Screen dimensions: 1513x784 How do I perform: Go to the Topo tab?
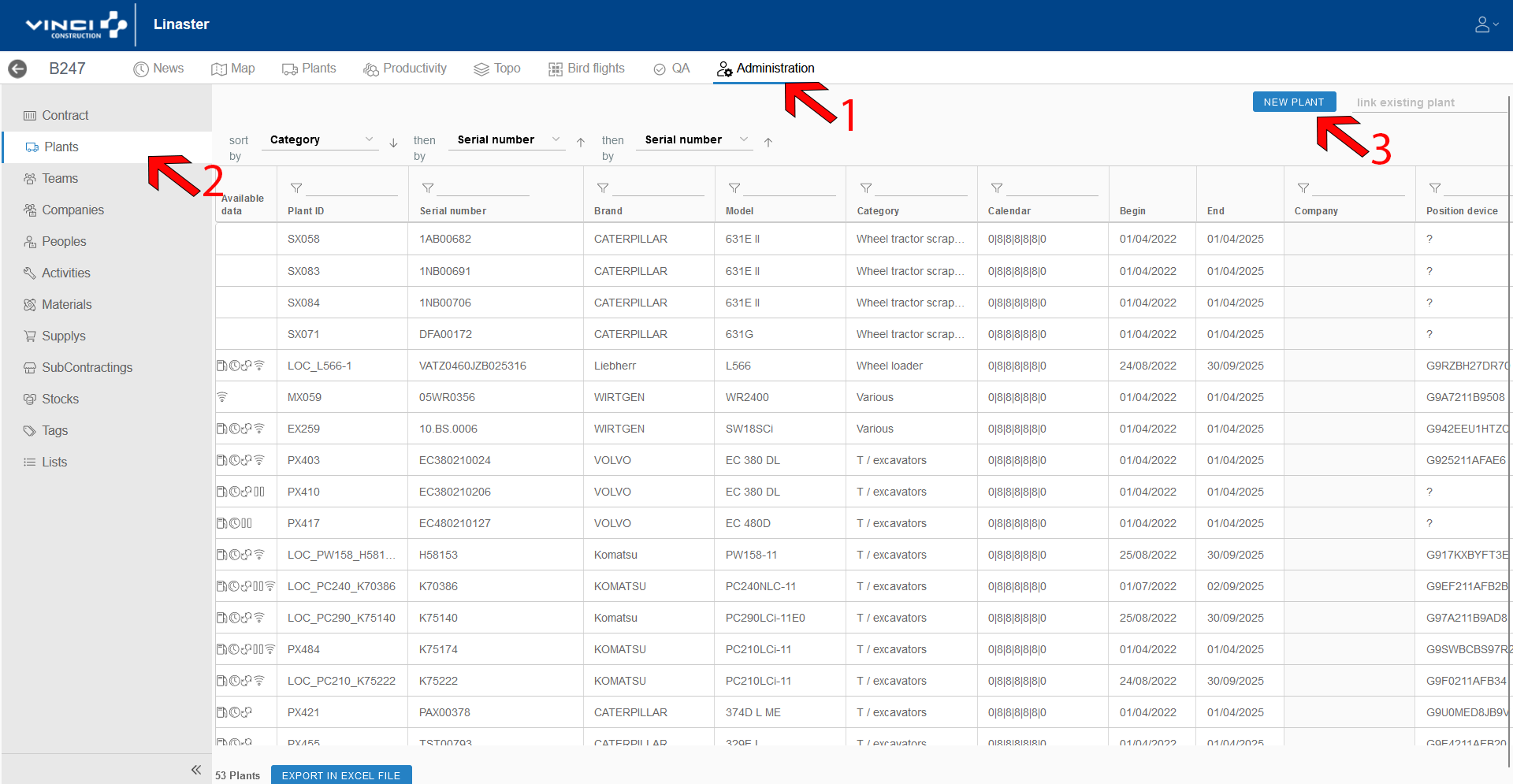coord(497,69)
